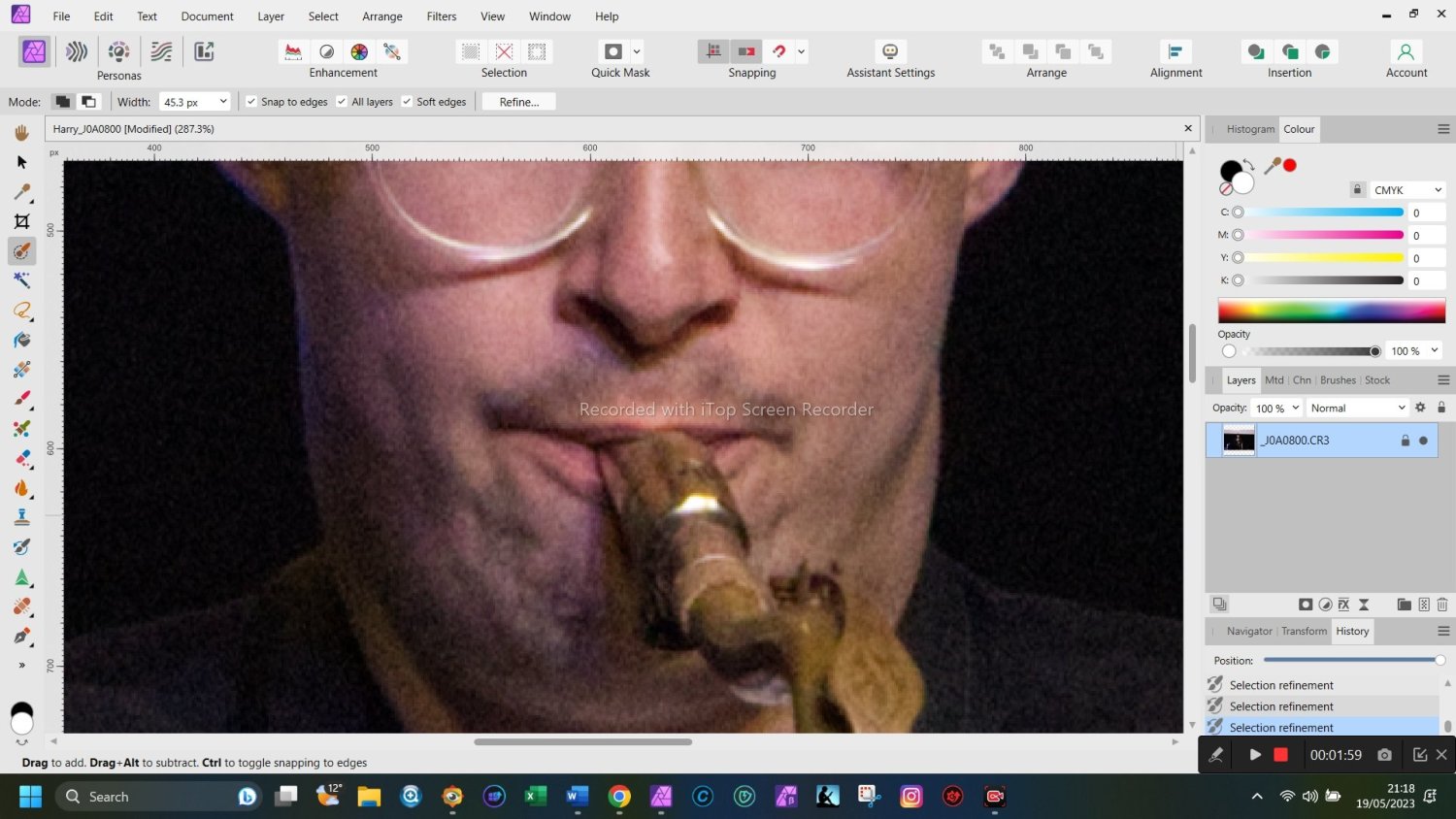
Task: Uncheck the Snap to edges checkbox
Action: (251, 102)
